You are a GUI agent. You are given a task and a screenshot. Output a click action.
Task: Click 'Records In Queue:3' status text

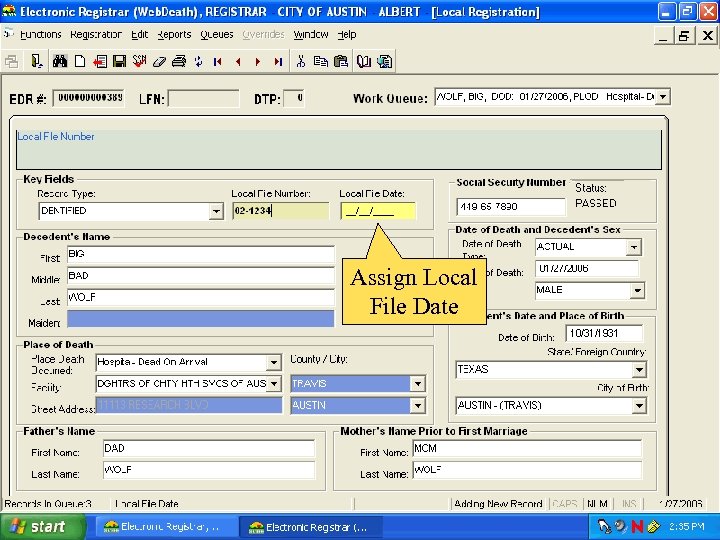pyautogui.click(x=48, y=504)
